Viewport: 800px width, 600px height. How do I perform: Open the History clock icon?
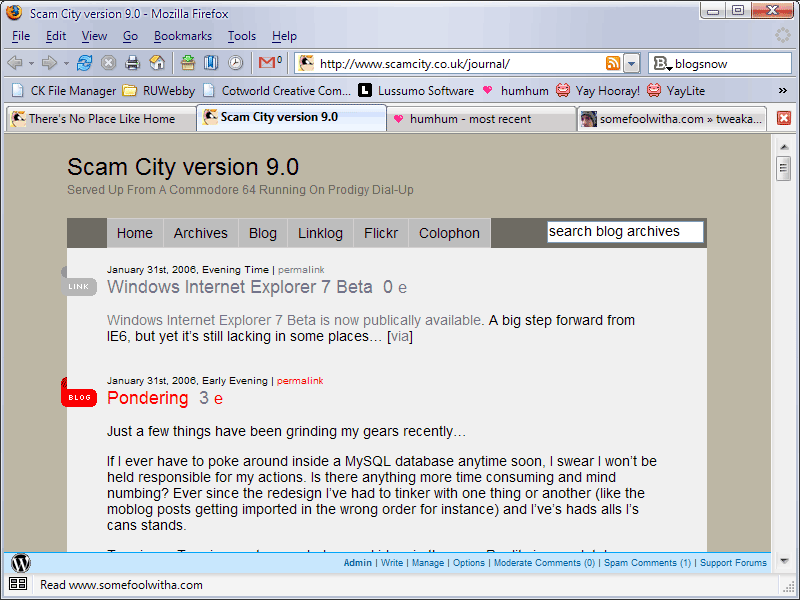coord(235,63)
